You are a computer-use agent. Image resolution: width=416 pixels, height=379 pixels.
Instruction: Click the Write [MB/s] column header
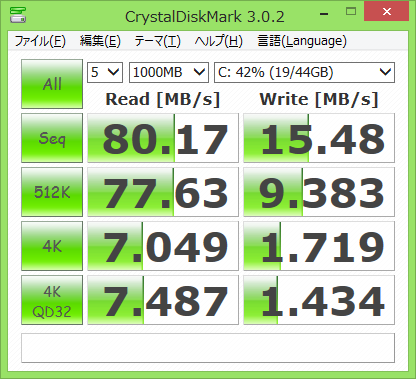(319, 99)
